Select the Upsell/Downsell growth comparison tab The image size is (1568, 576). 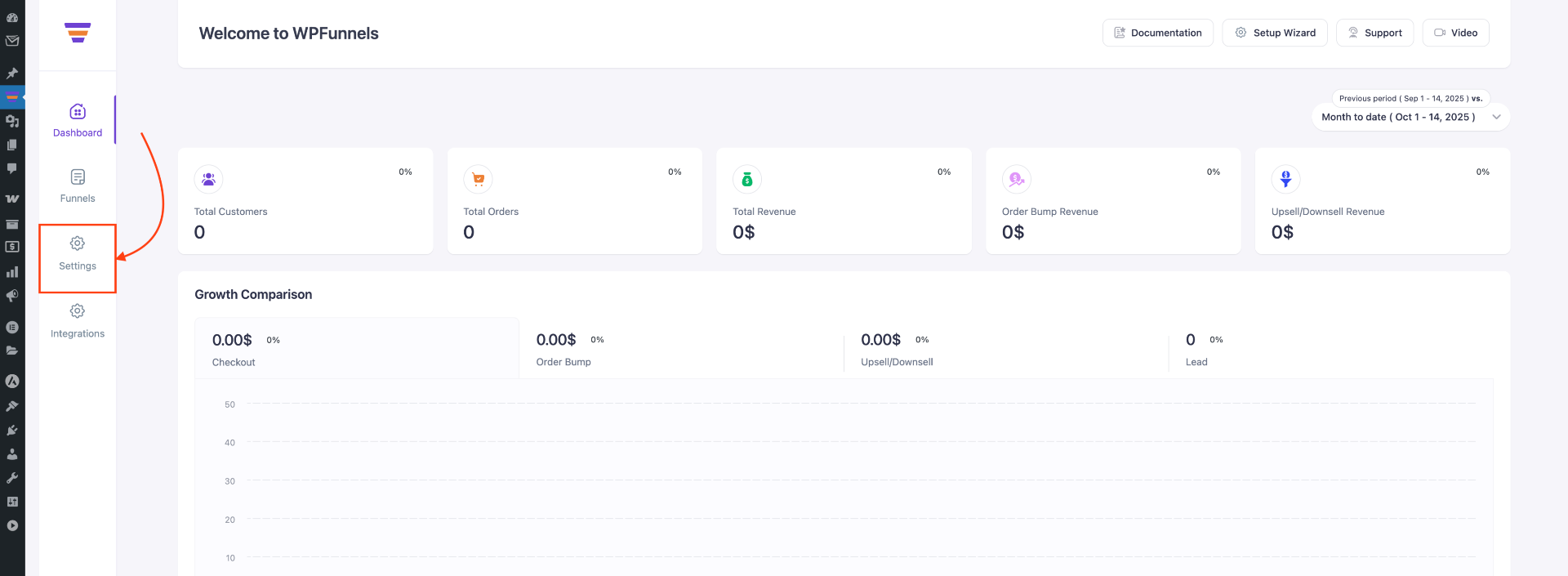pyautogui.click(x=1006, y=349)
